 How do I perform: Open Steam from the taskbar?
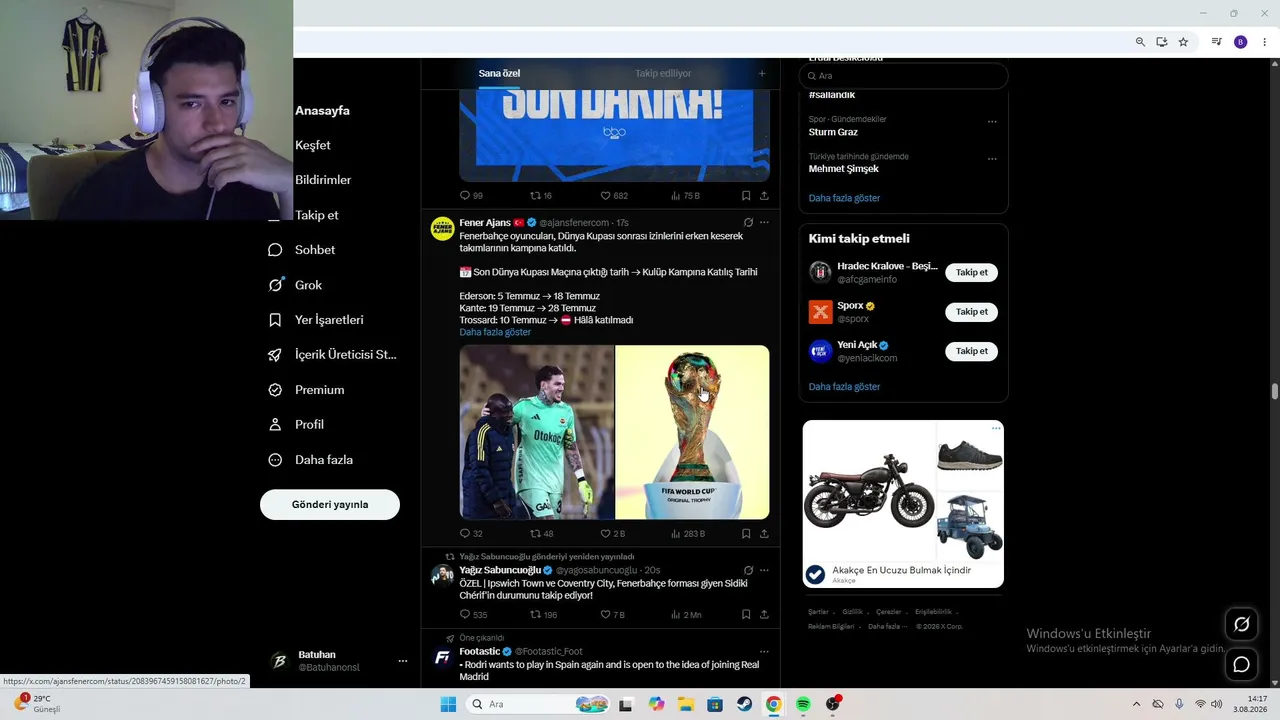744,704
